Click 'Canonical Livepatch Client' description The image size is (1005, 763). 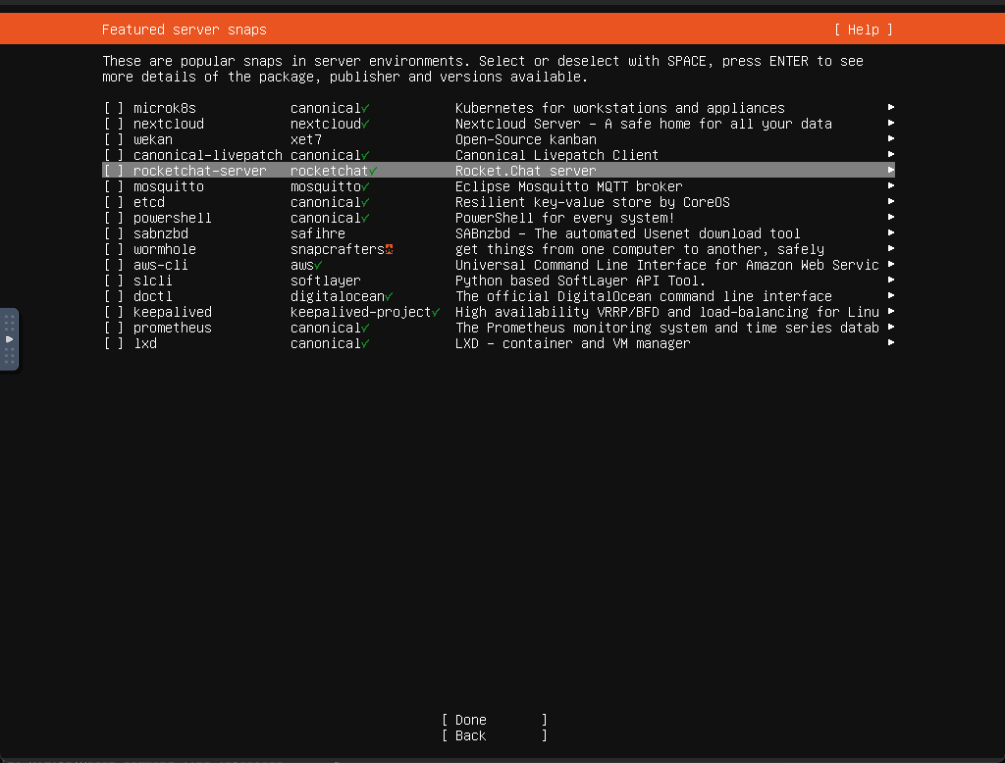click(x=556, y=155)
